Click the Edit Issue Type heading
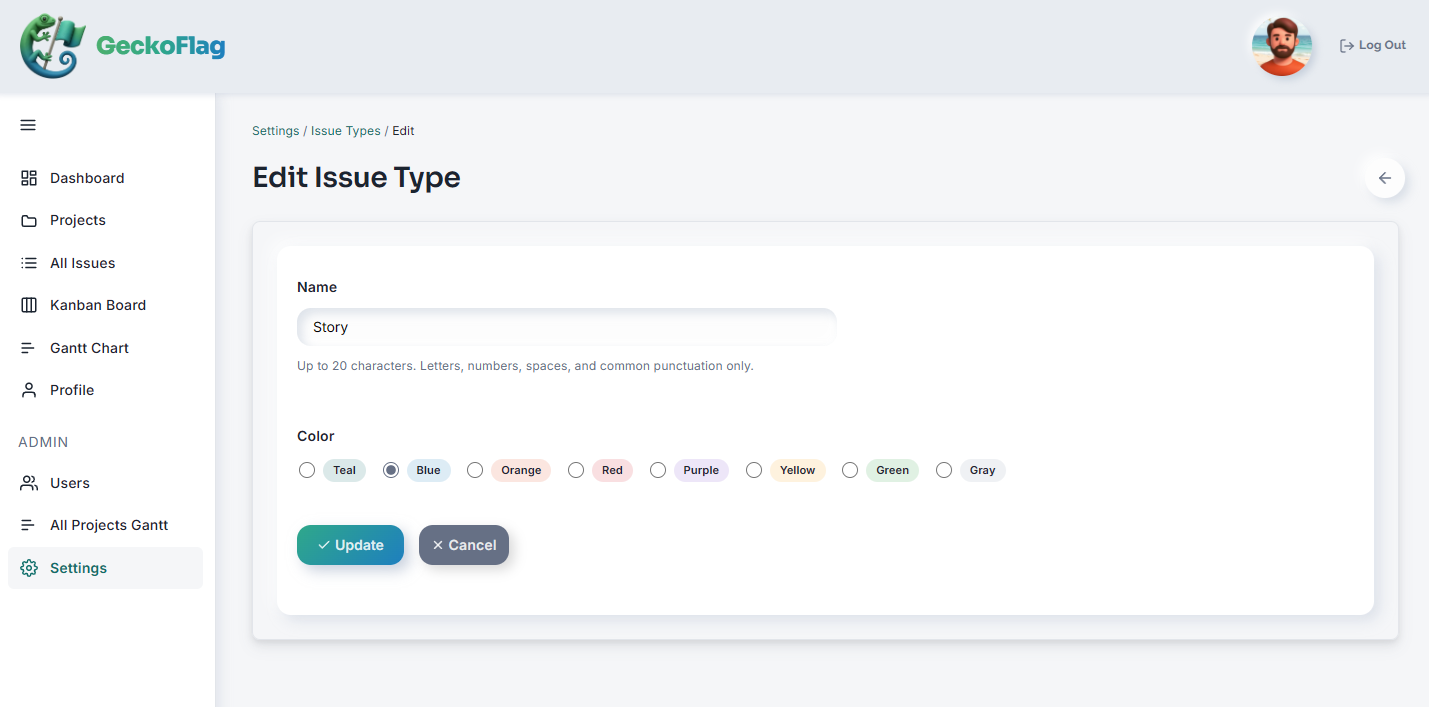 pyautogui.click(x=356, y=178)
